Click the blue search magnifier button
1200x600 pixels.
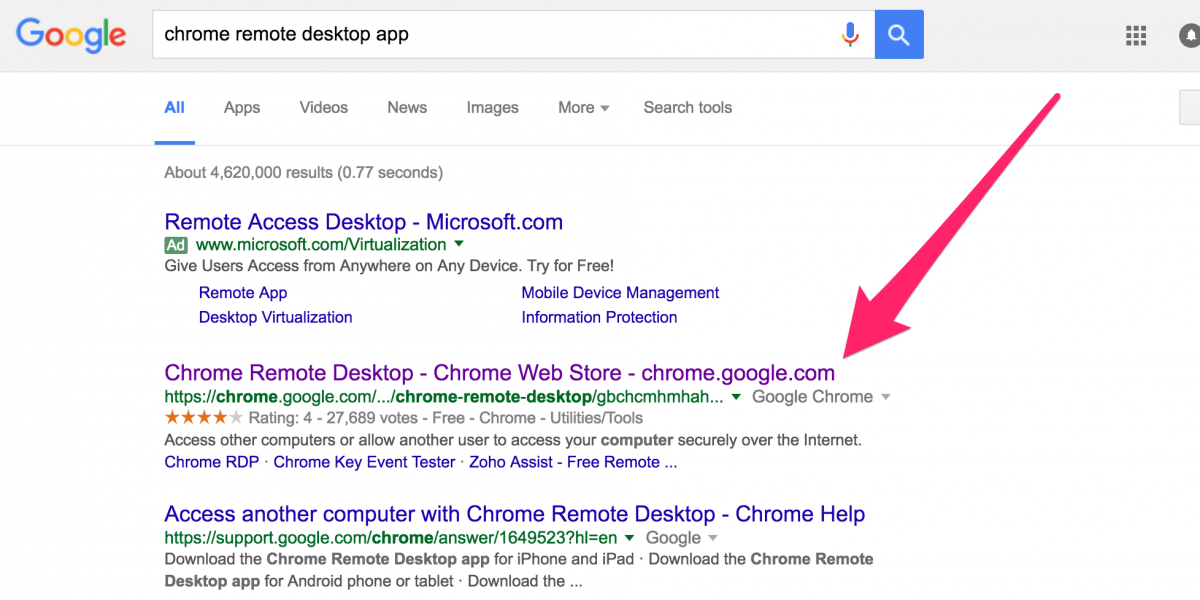click(899, 35)
